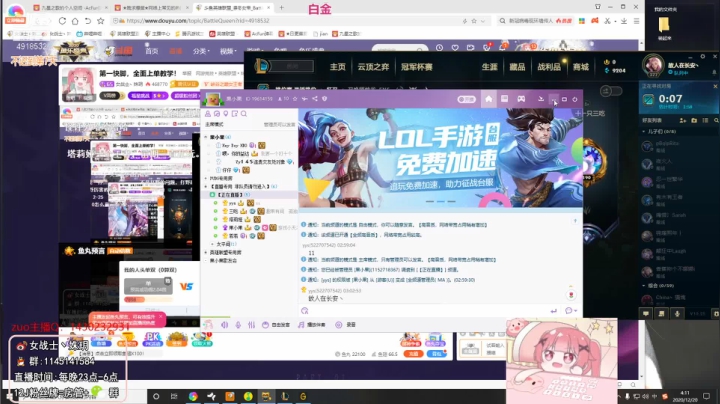Click the rose flower icon in YY chat
Image resolution: width=720 pixels, height=404 pixels.
pyautogui.click(x=571, y=295)
